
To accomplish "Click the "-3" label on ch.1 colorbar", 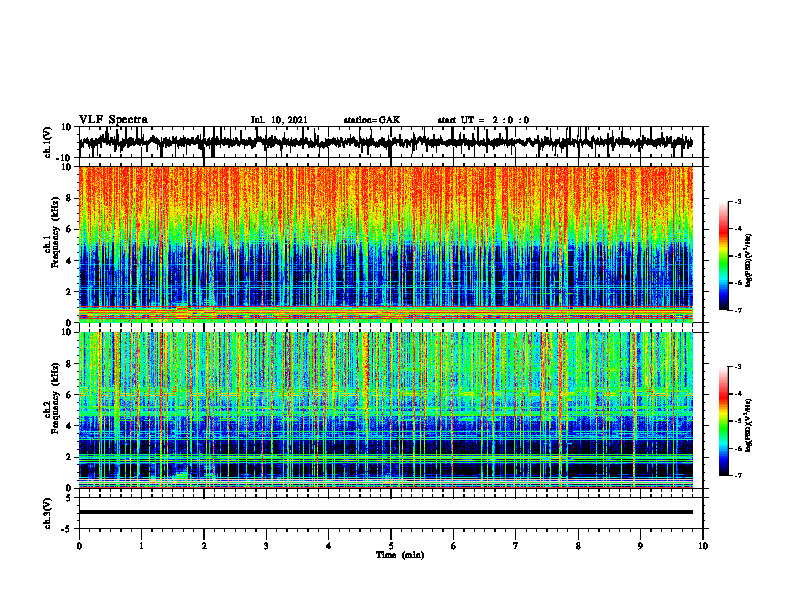I will click(x=737, y=201).
